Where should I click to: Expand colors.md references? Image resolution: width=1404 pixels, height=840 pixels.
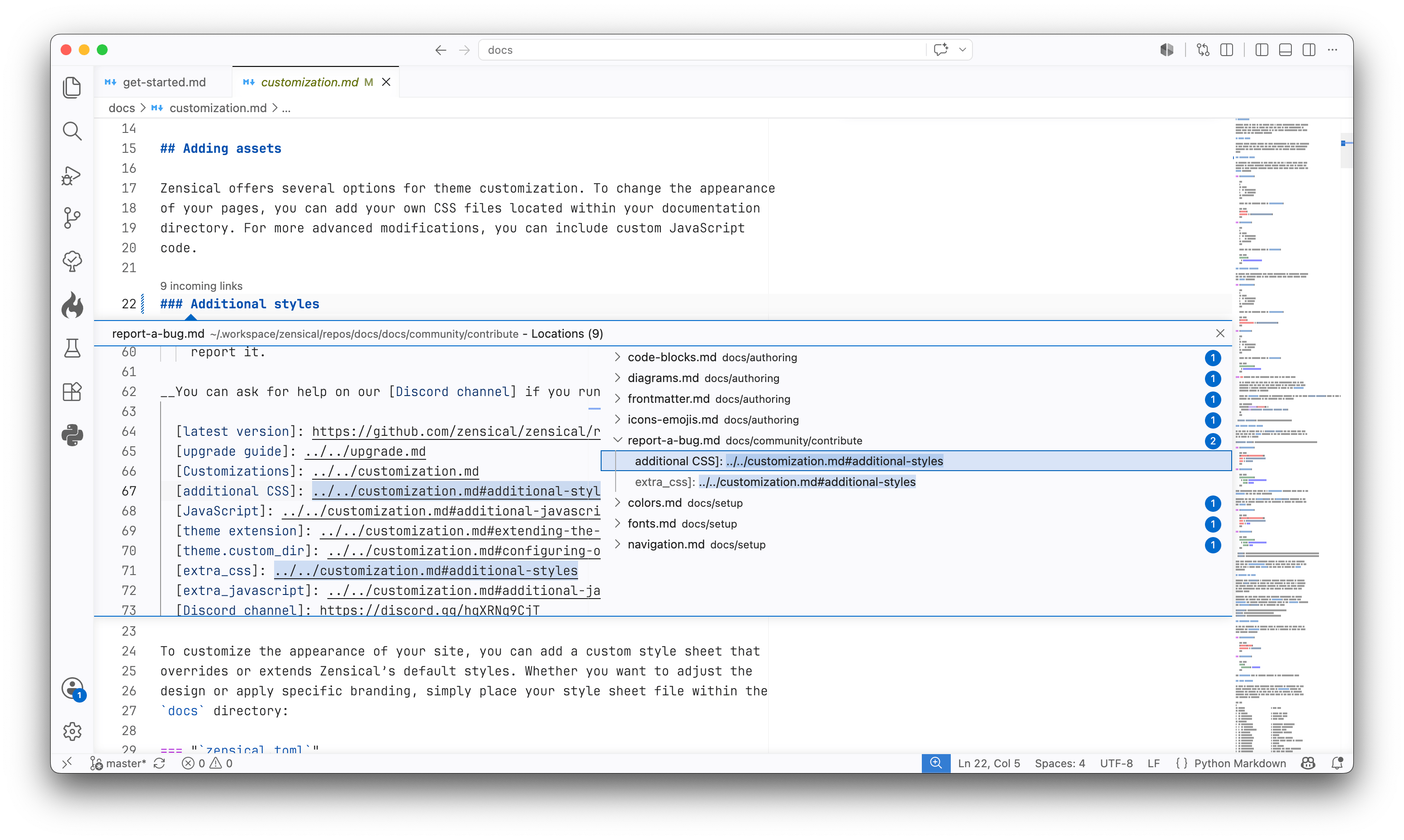point(617,503)
